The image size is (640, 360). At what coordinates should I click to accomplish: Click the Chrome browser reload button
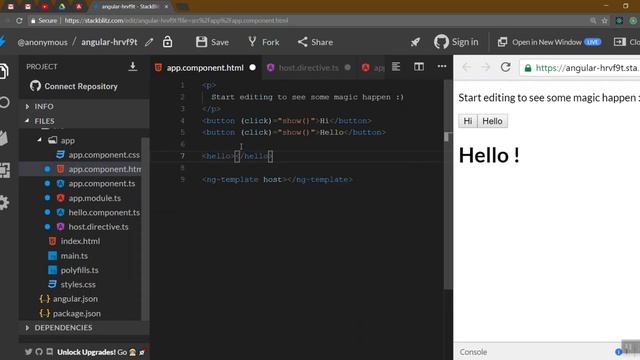pos(19,20)
